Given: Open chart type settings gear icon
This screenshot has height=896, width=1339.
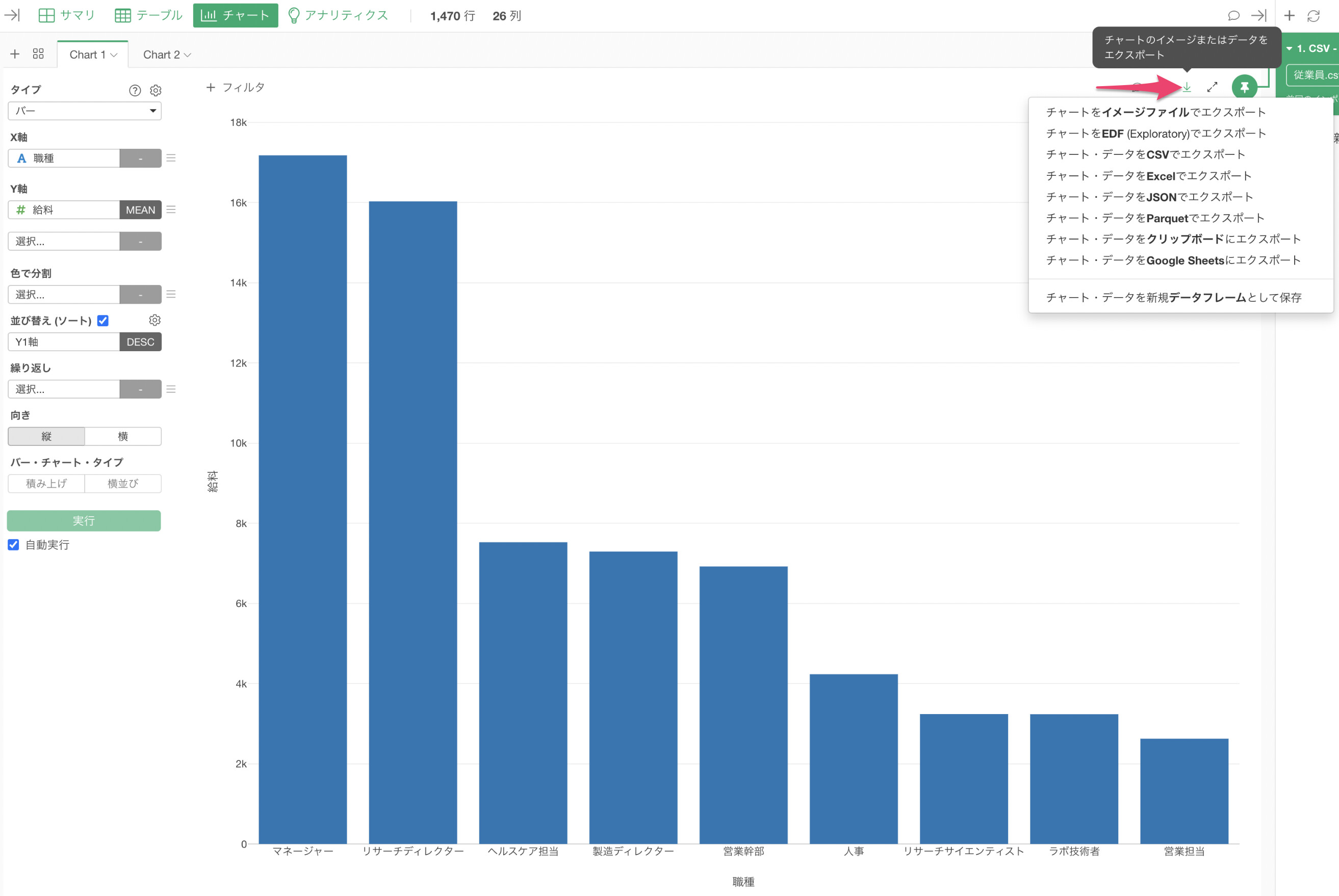Looking at the screenshot, I should tap(156, 90).
